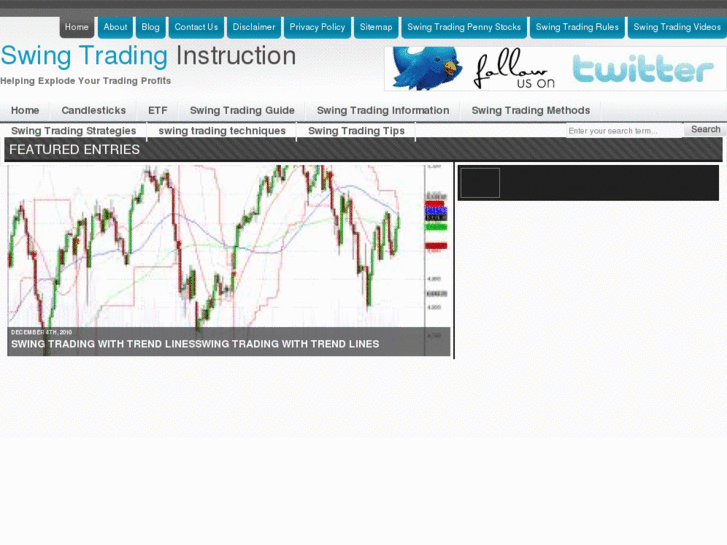The height and width of the screenshot is (545, 727).
Task: Open Swing Trading With Trend Lines article title
Action: (195, 344)
